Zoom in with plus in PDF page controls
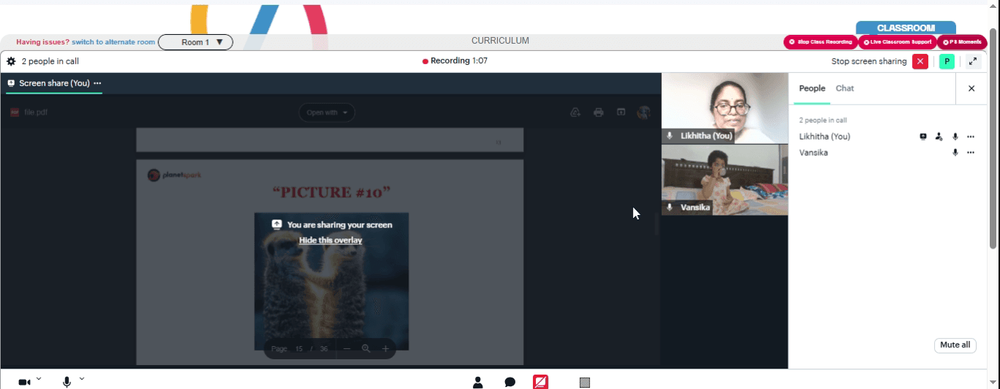The height and width of the screenshot is (389, 1000). (x=385, y=349)
